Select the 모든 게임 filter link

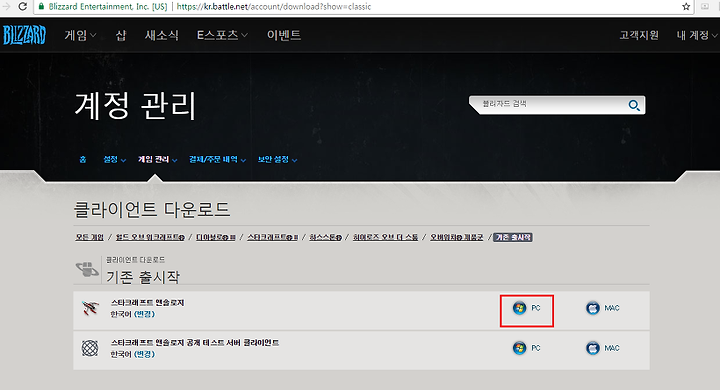tap(90, 237)
